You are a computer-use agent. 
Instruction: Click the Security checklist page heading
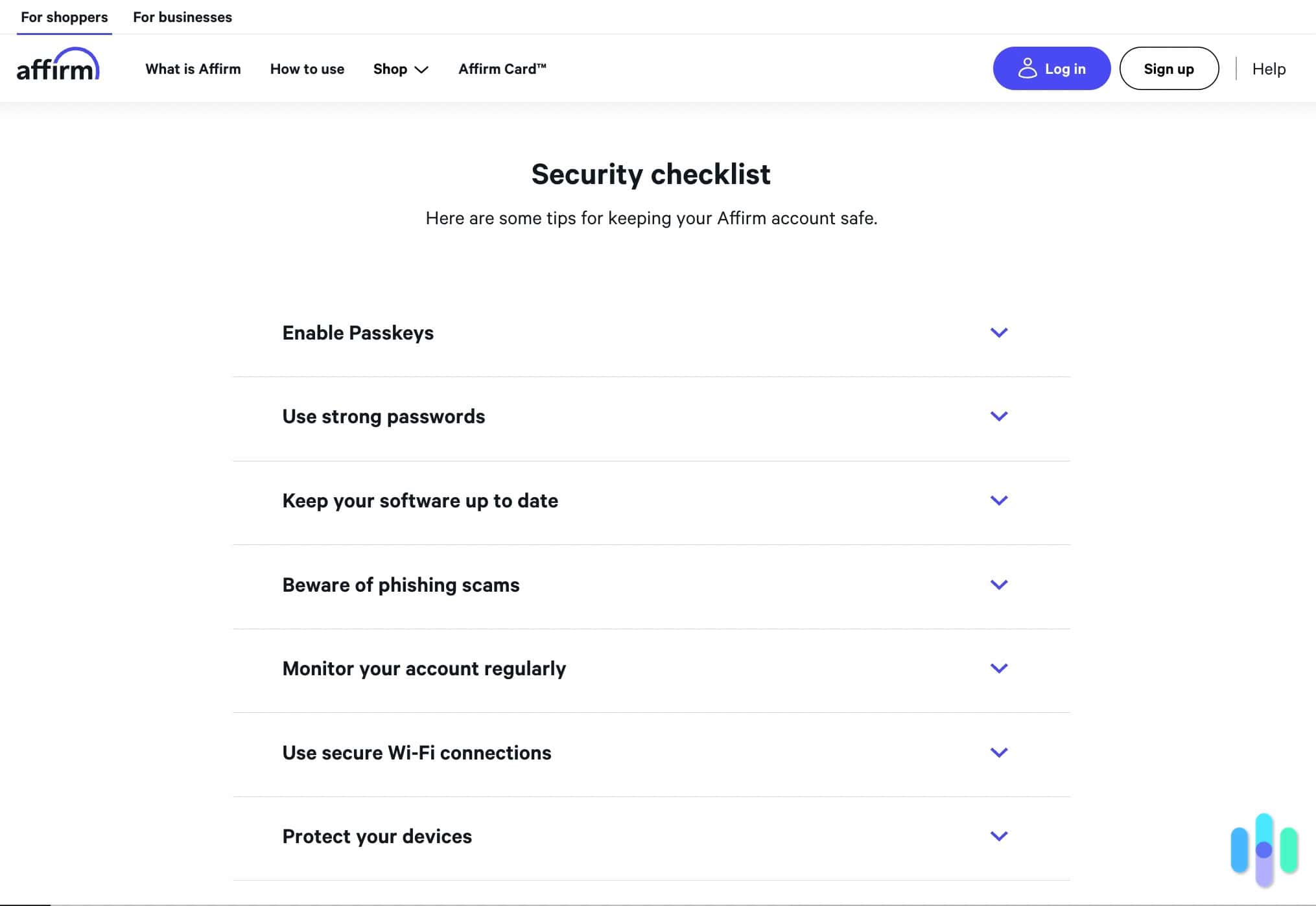click(650, 174)
